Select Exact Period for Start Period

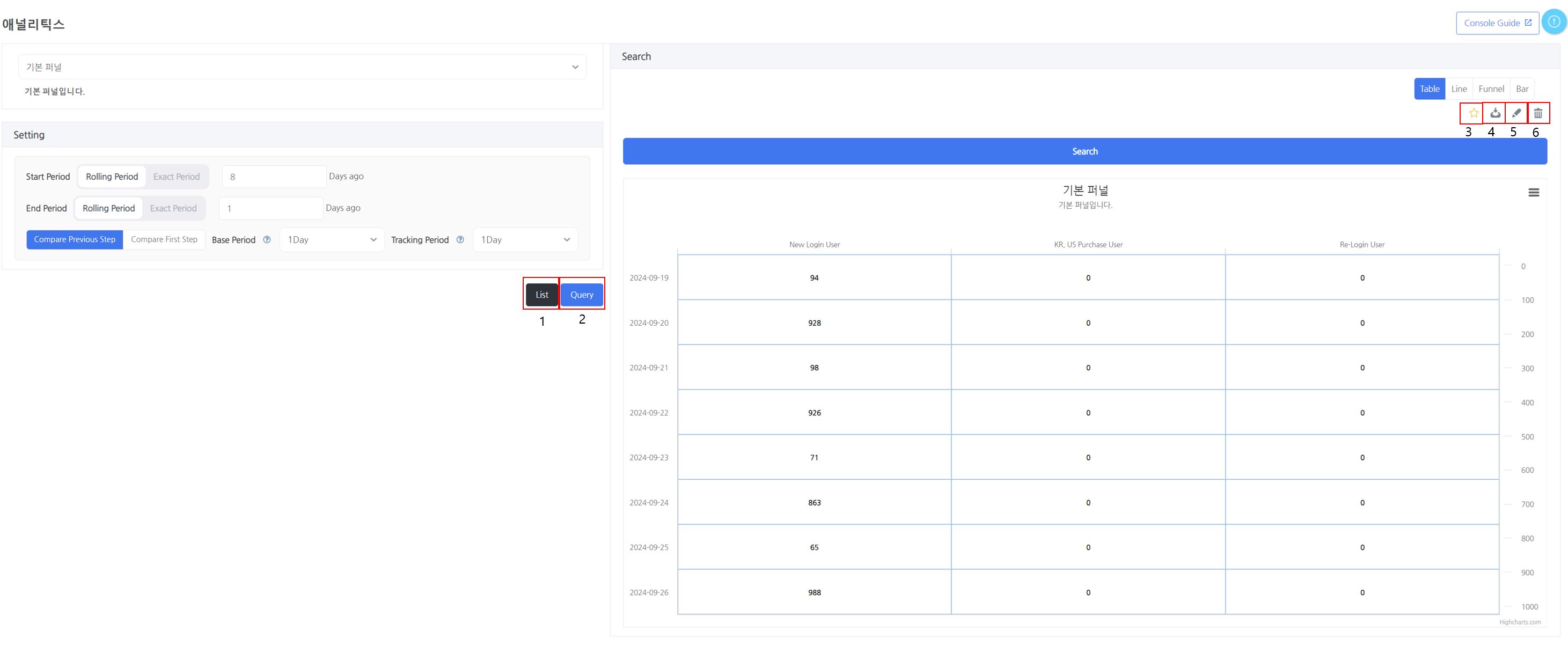point(176,177)
